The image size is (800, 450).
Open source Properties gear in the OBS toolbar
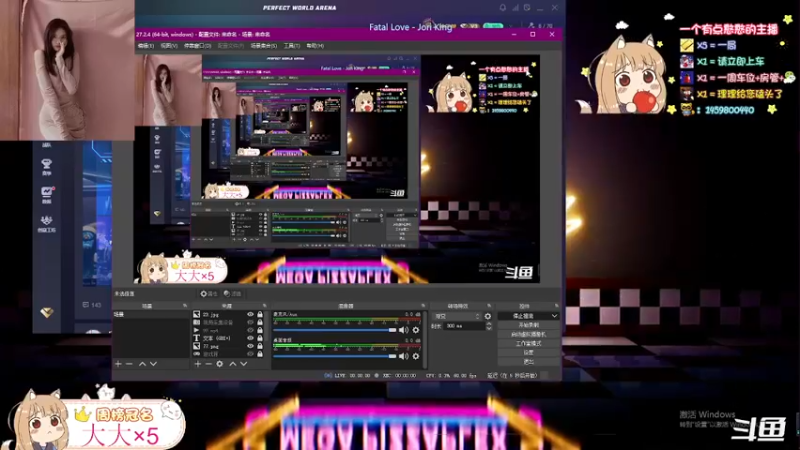[x=209, y=294]
